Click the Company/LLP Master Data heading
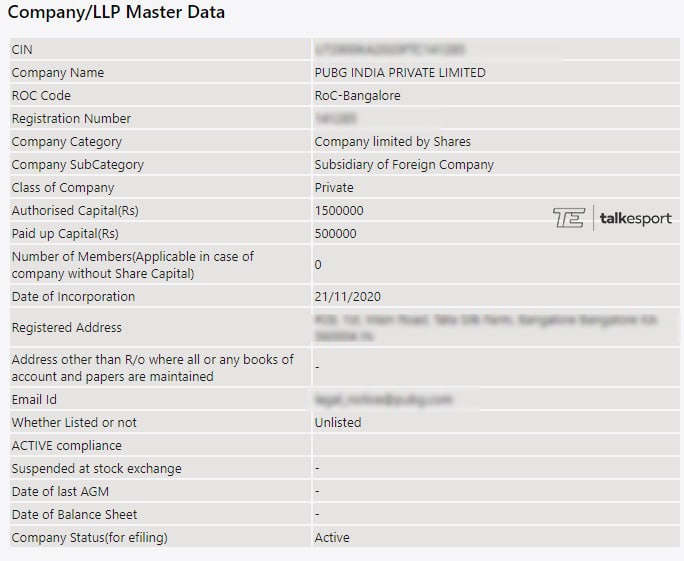 (x=117, y=13)
